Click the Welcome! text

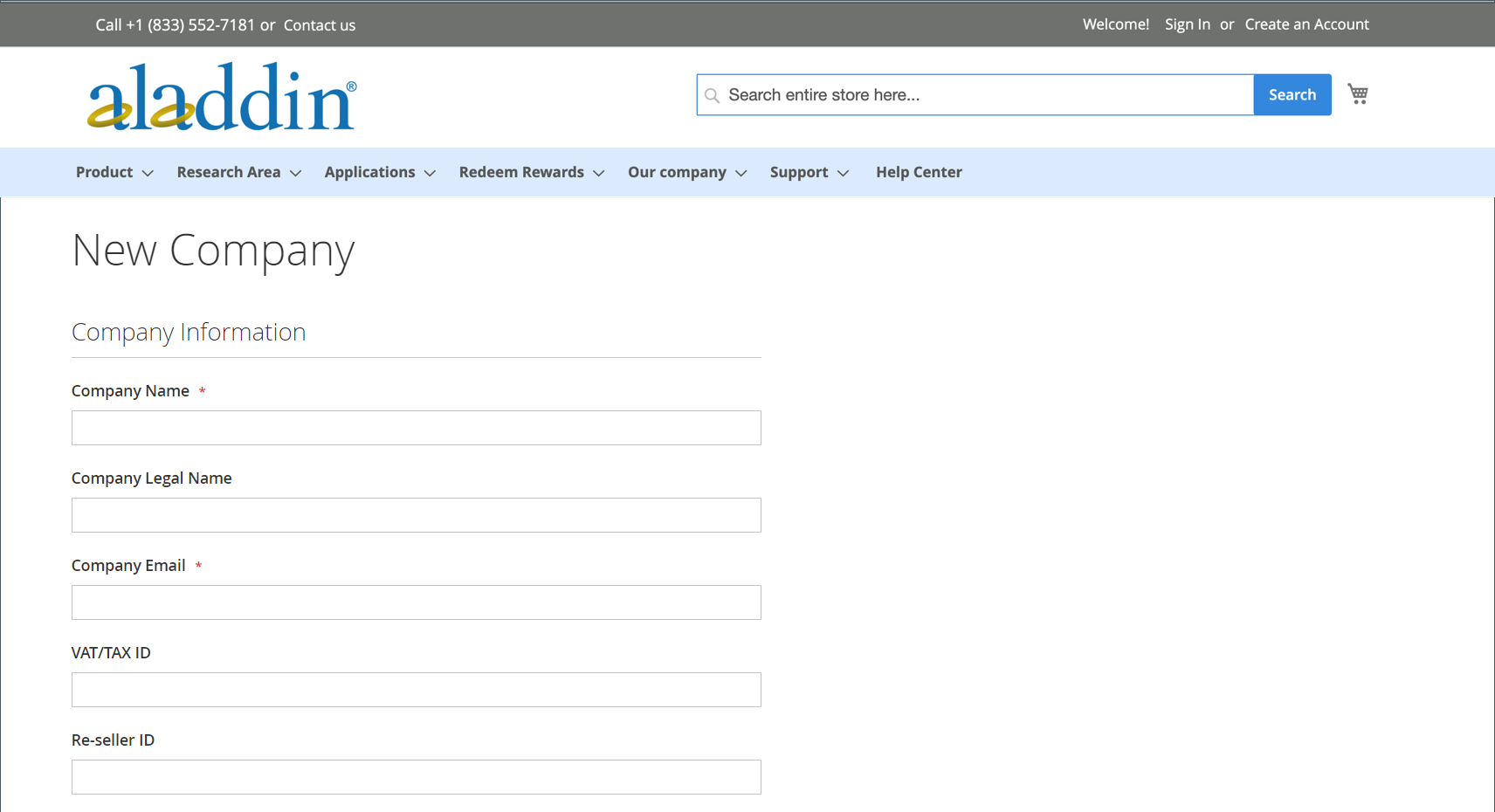(1116, 24)
